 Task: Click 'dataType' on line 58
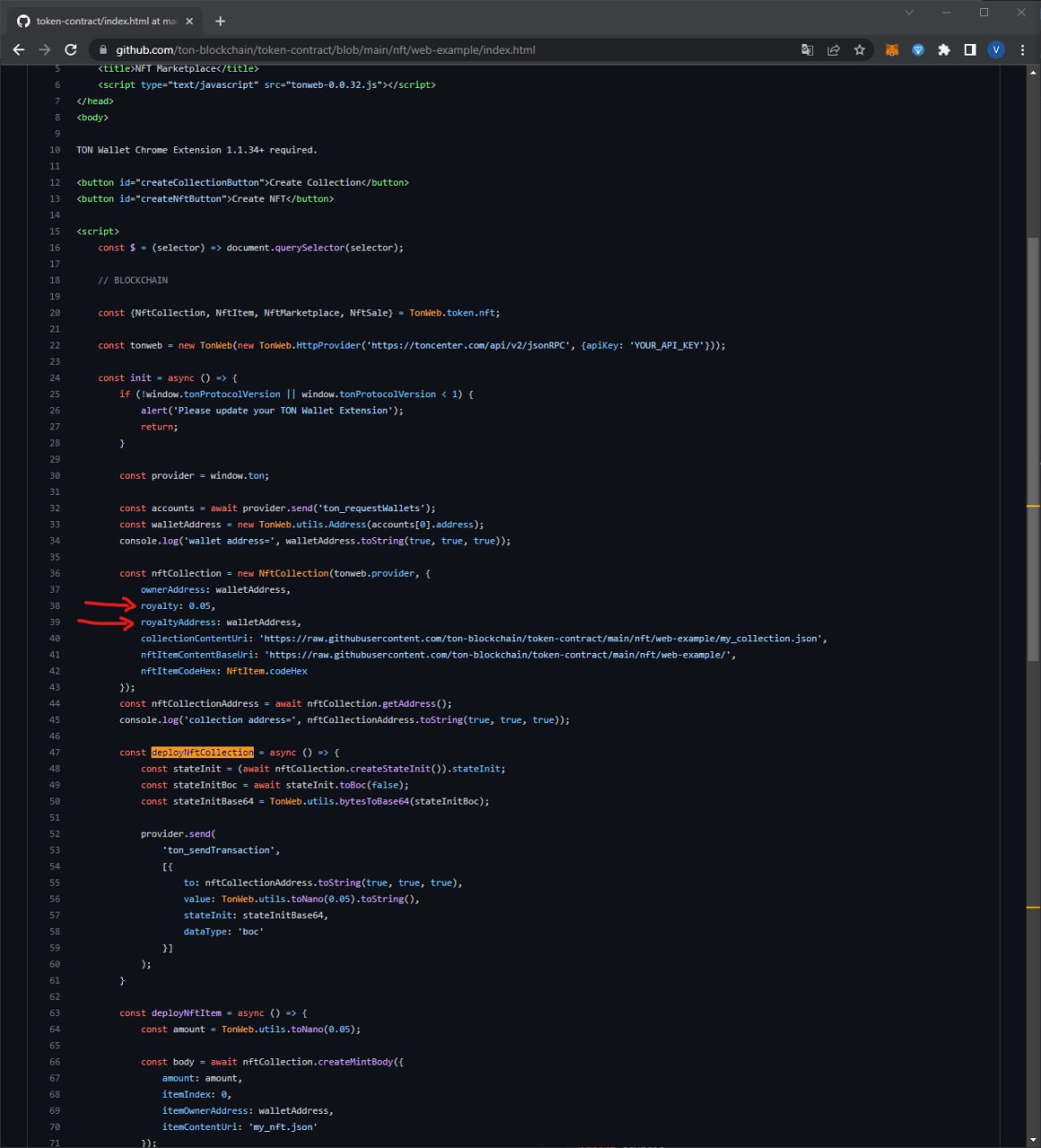pyautogui.click(x=205, y=932)
